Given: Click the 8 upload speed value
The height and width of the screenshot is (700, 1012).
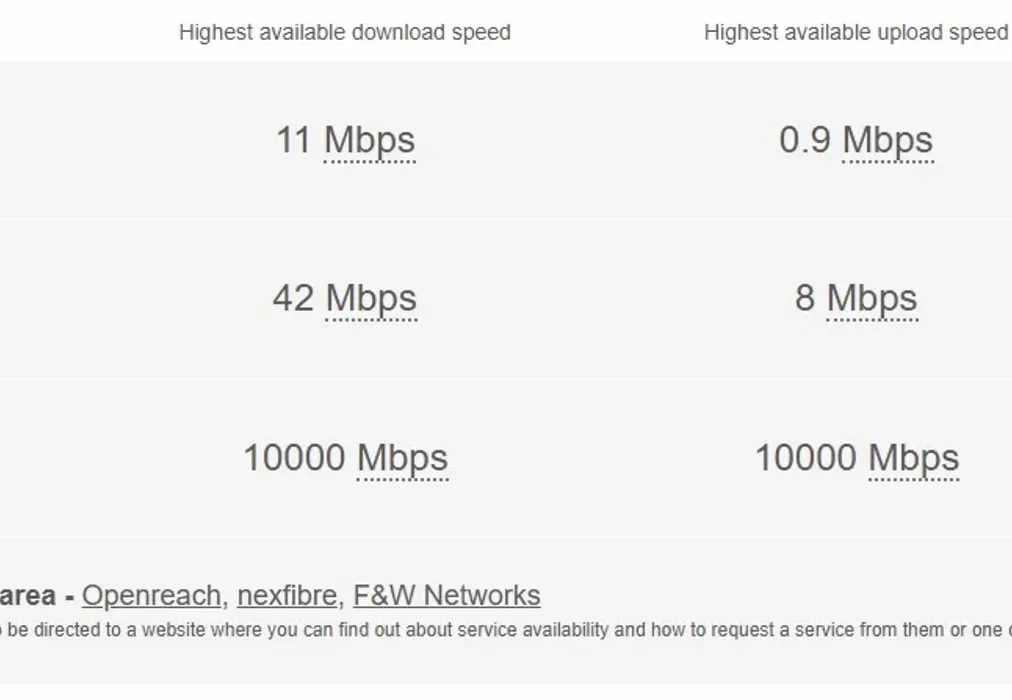Looking at the screenshot, I should tap(805, 299).
